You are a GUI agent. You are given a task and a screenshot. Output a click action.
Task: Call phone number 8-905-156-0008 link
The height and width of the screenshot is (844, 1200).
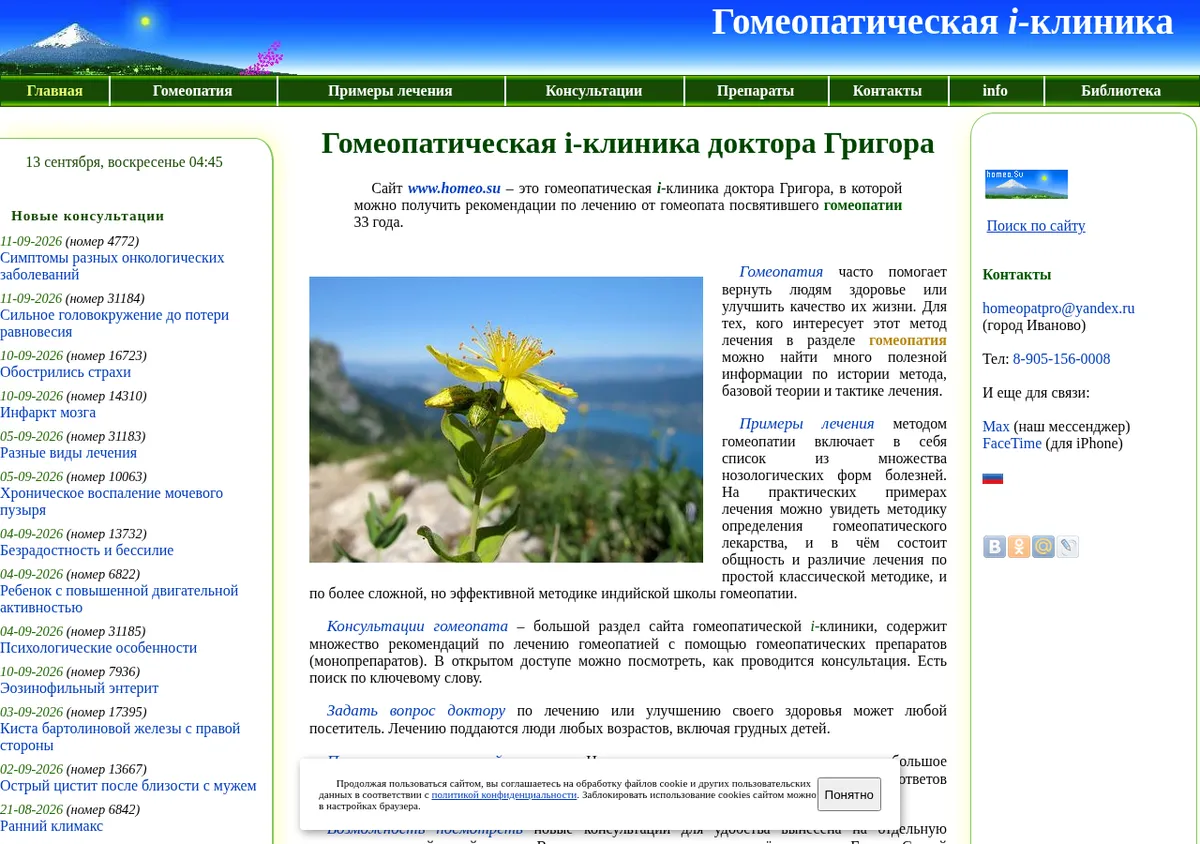click(1061, 359)
